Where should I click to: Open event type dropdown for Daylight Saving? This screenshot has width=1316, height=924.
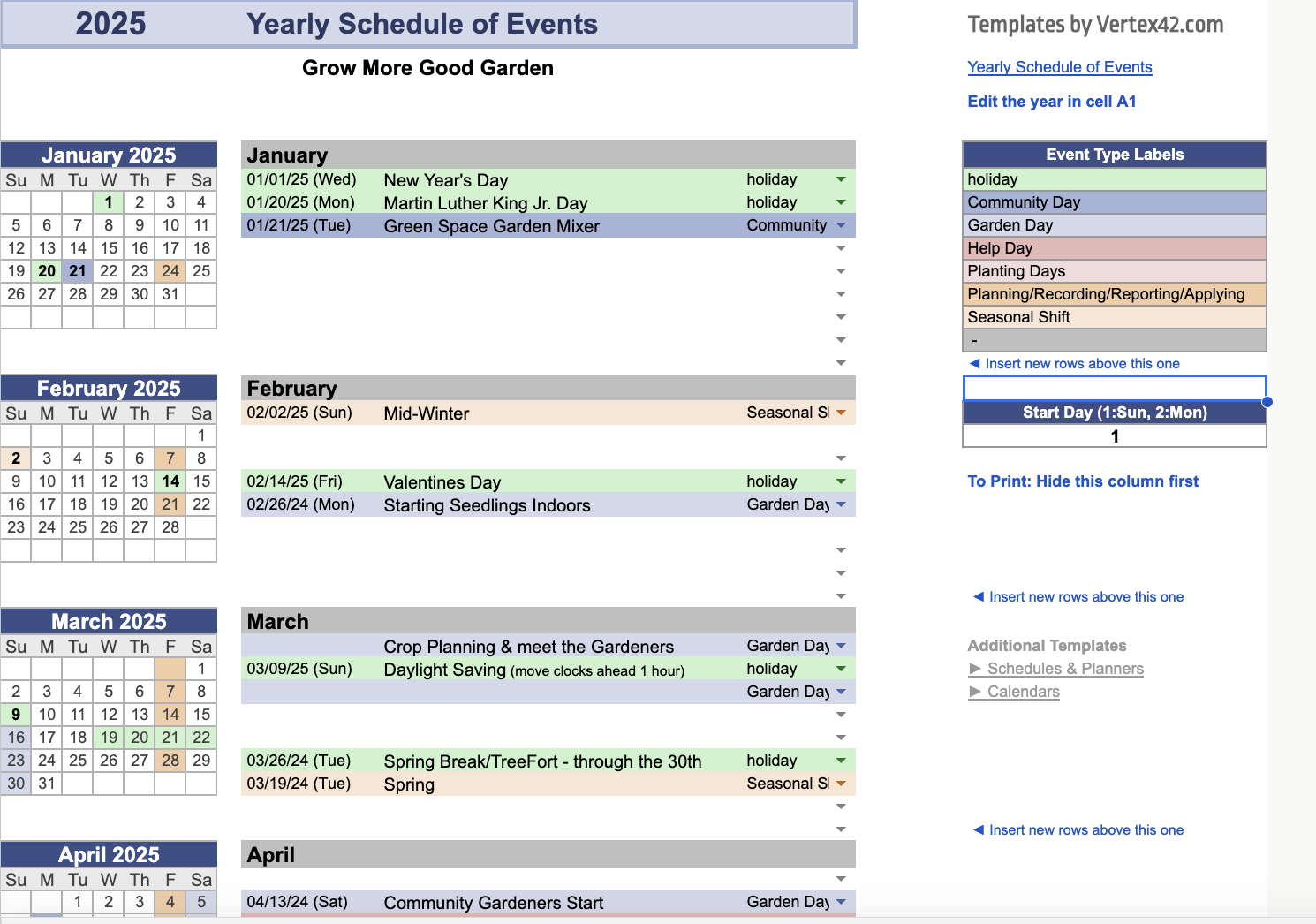coord(840,669)
